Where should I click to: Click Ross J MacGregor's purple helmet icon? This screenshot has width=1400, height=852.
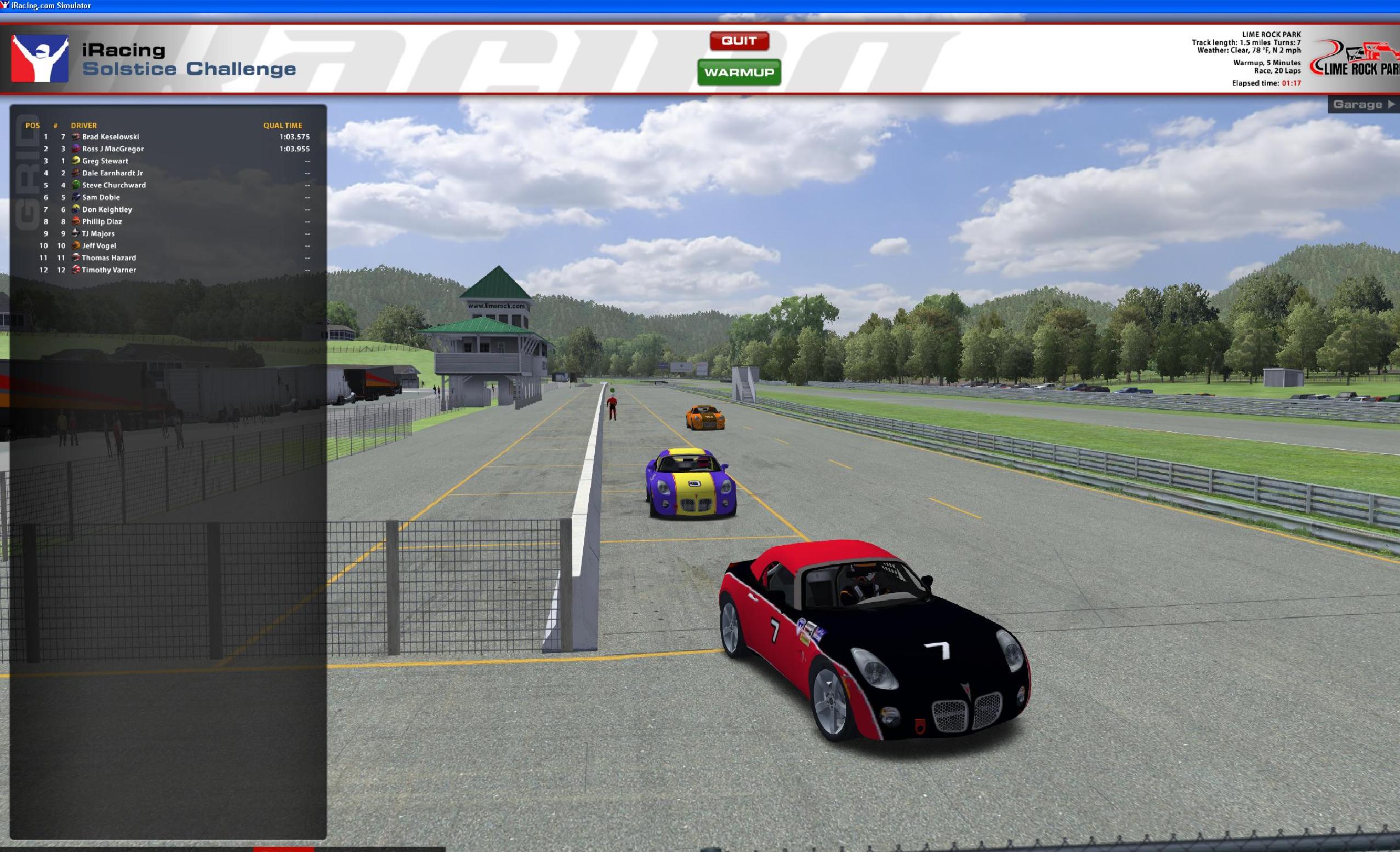point(76,149)
